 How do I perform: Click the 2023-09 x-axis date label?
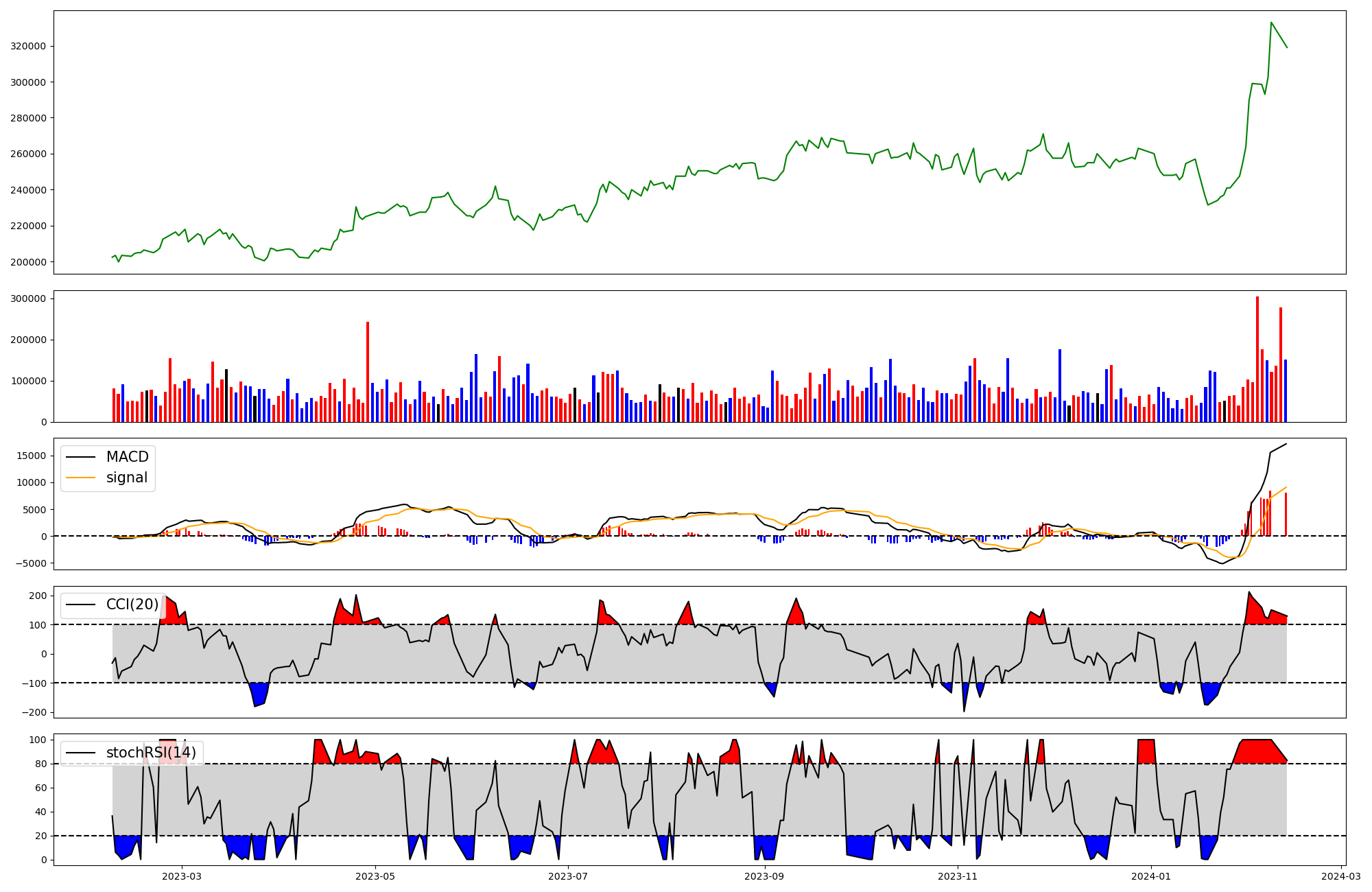(764, 876)
